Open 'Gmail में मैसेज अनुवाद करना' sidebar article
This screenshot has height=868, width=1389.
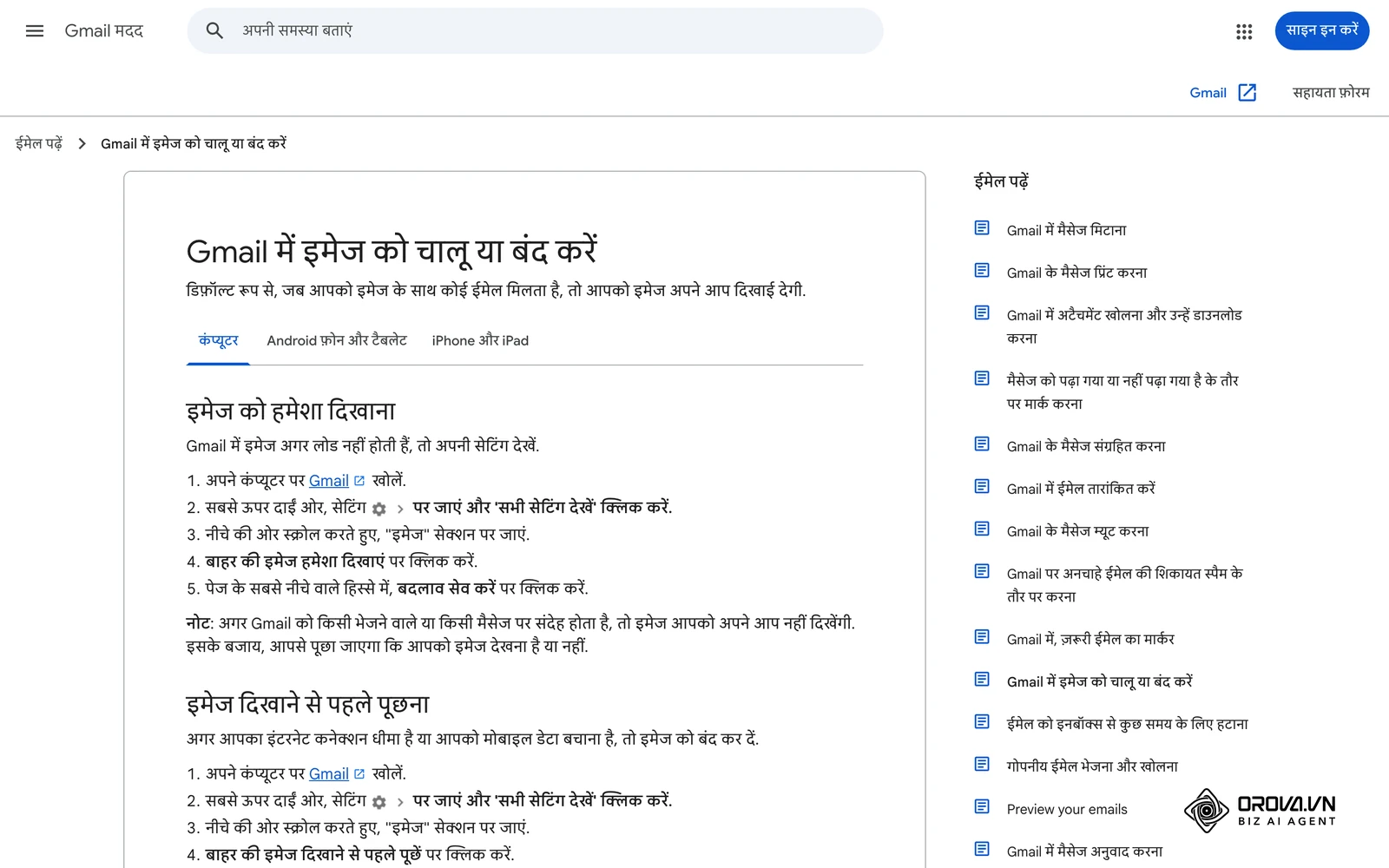pos(1085,852)
